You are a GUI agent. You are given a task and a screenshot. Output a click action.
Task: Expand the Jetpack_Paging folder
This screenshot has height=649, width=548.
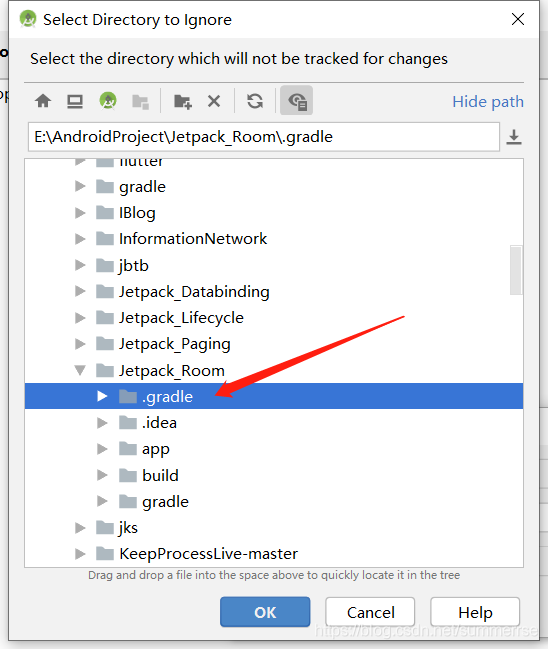point(80,344)
